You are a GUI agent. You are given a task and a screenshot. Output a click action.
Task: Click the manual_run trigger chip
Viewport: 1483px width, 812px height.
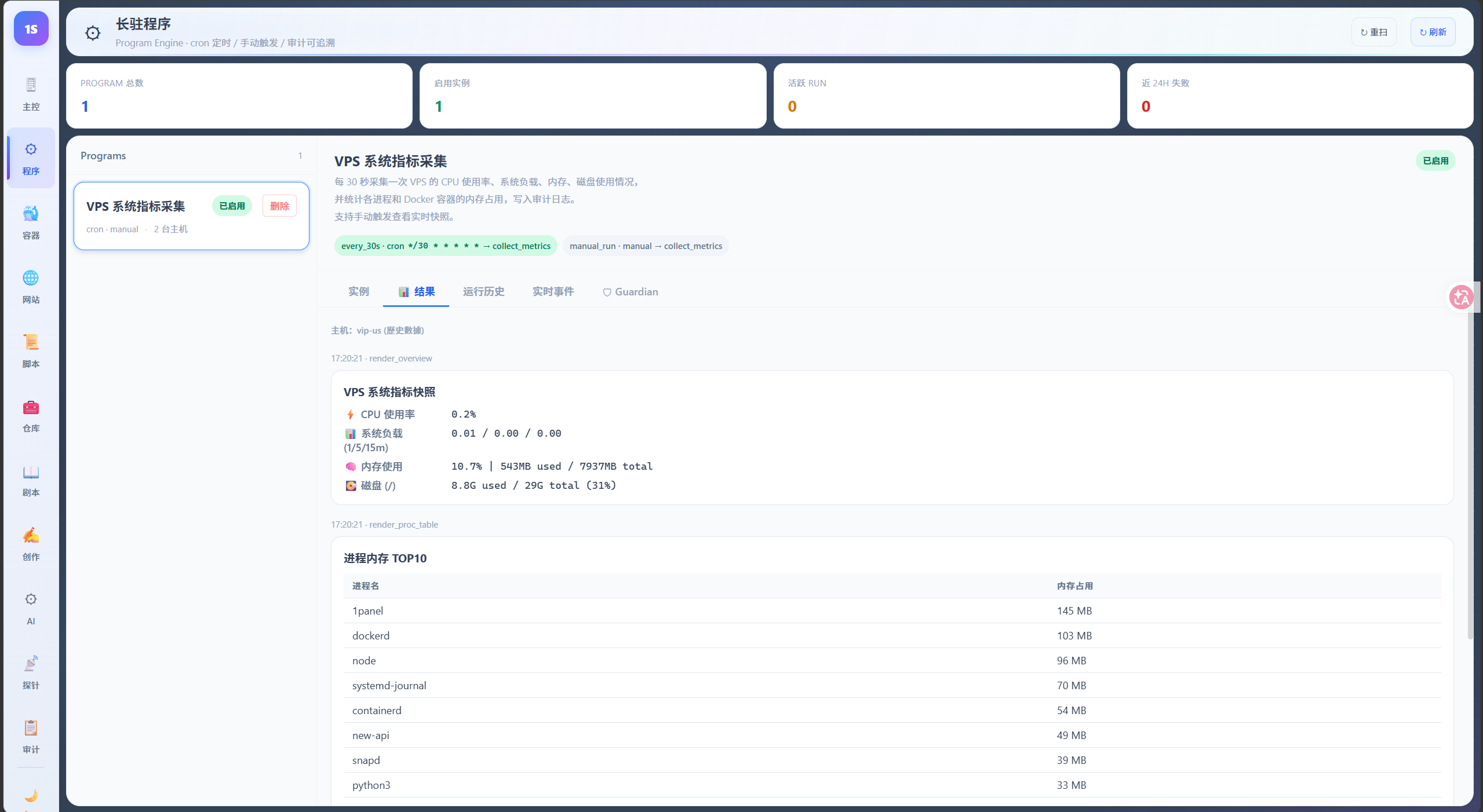coord(645,246)
